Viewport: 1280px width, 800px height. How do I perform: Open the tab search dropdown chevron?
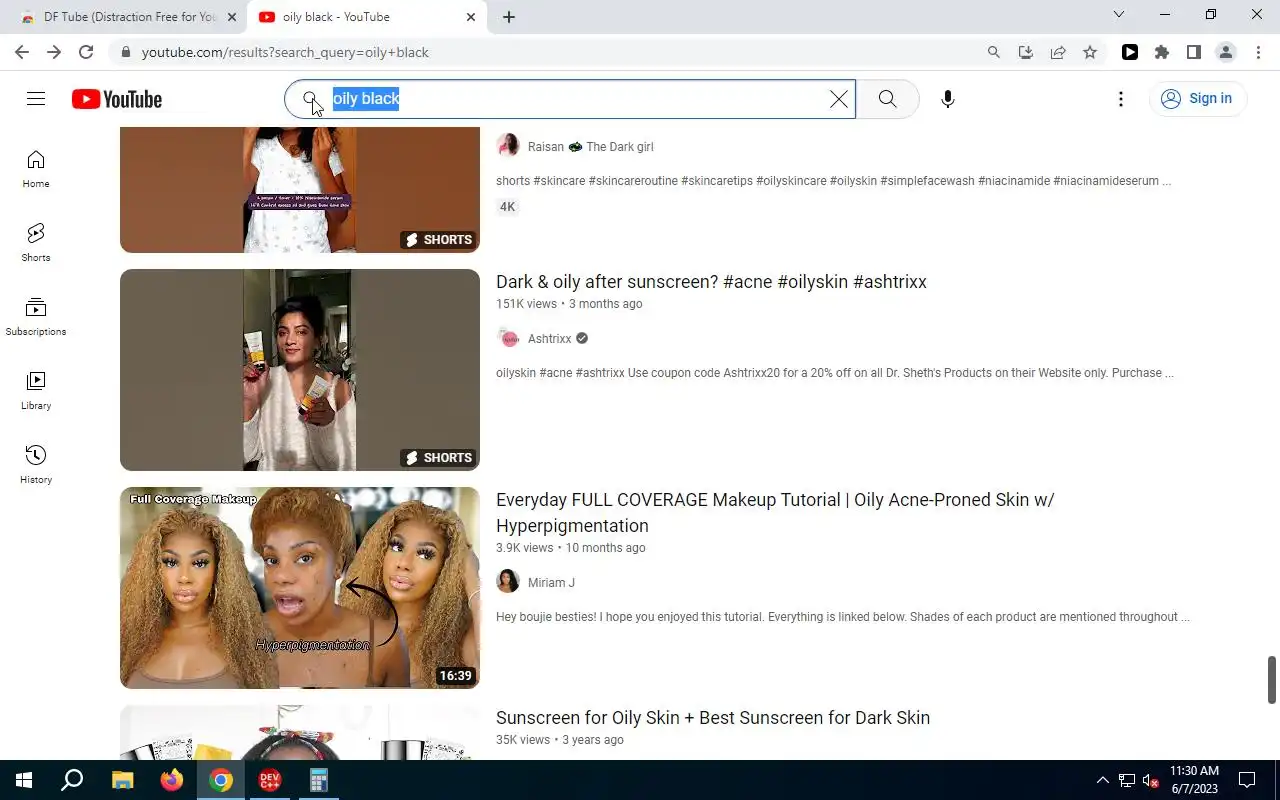tap(1119, 15)
